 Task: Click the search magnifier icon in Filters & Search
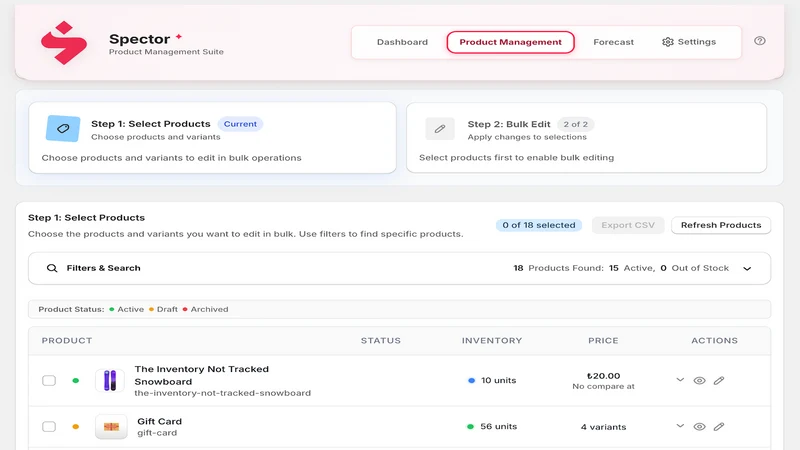52,268
